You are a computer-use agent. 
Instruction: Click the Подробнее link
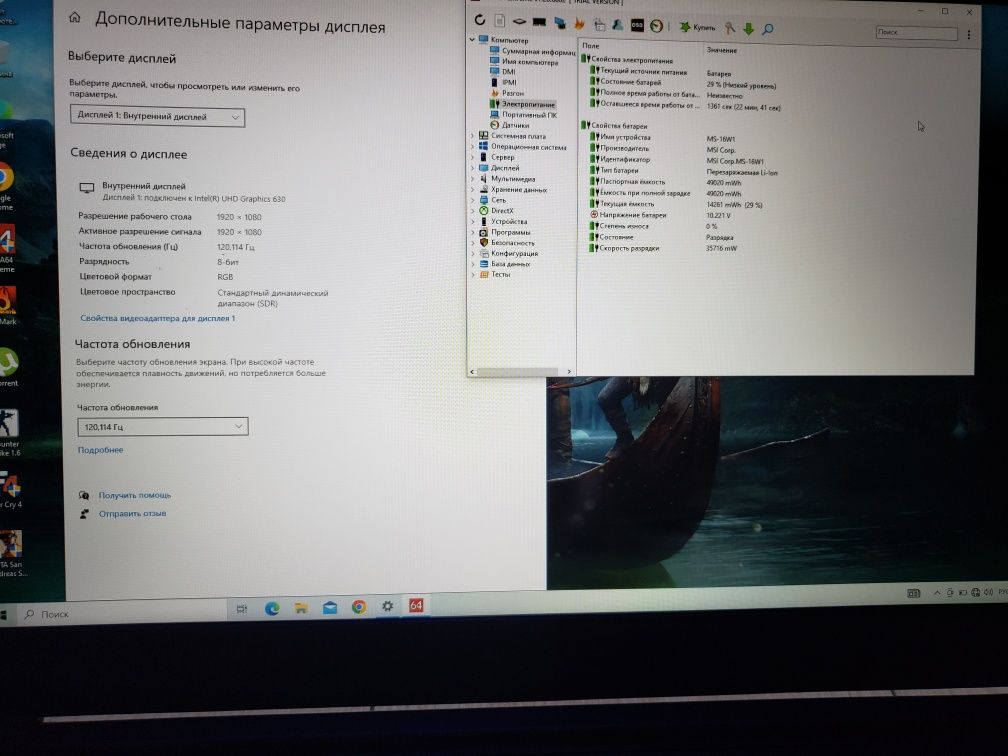[x=100, y=450]
